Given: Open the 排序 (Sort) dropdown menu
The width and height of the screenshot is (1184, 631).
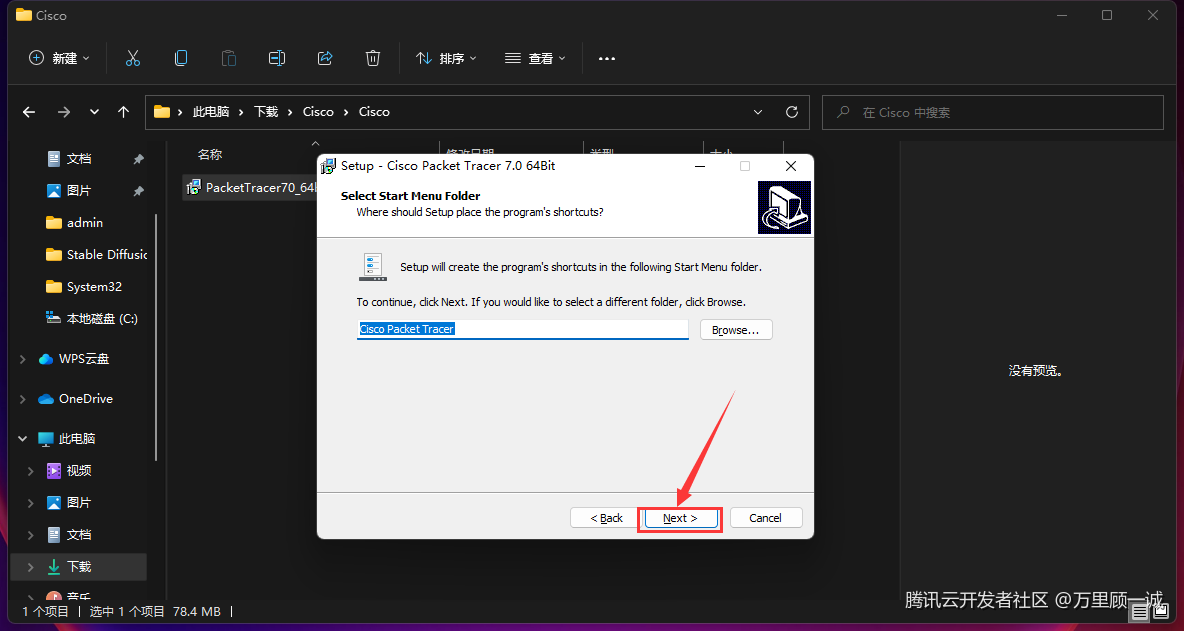Looking at the screenshot, I should (x=446, y=58).
